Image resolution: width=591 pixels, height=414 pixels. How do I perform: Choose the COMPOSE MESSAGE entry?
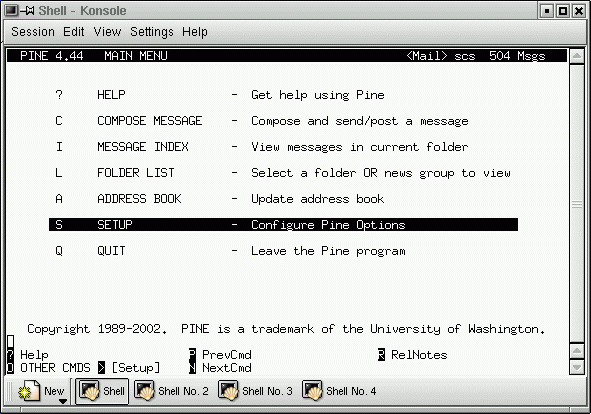[149, 121]
